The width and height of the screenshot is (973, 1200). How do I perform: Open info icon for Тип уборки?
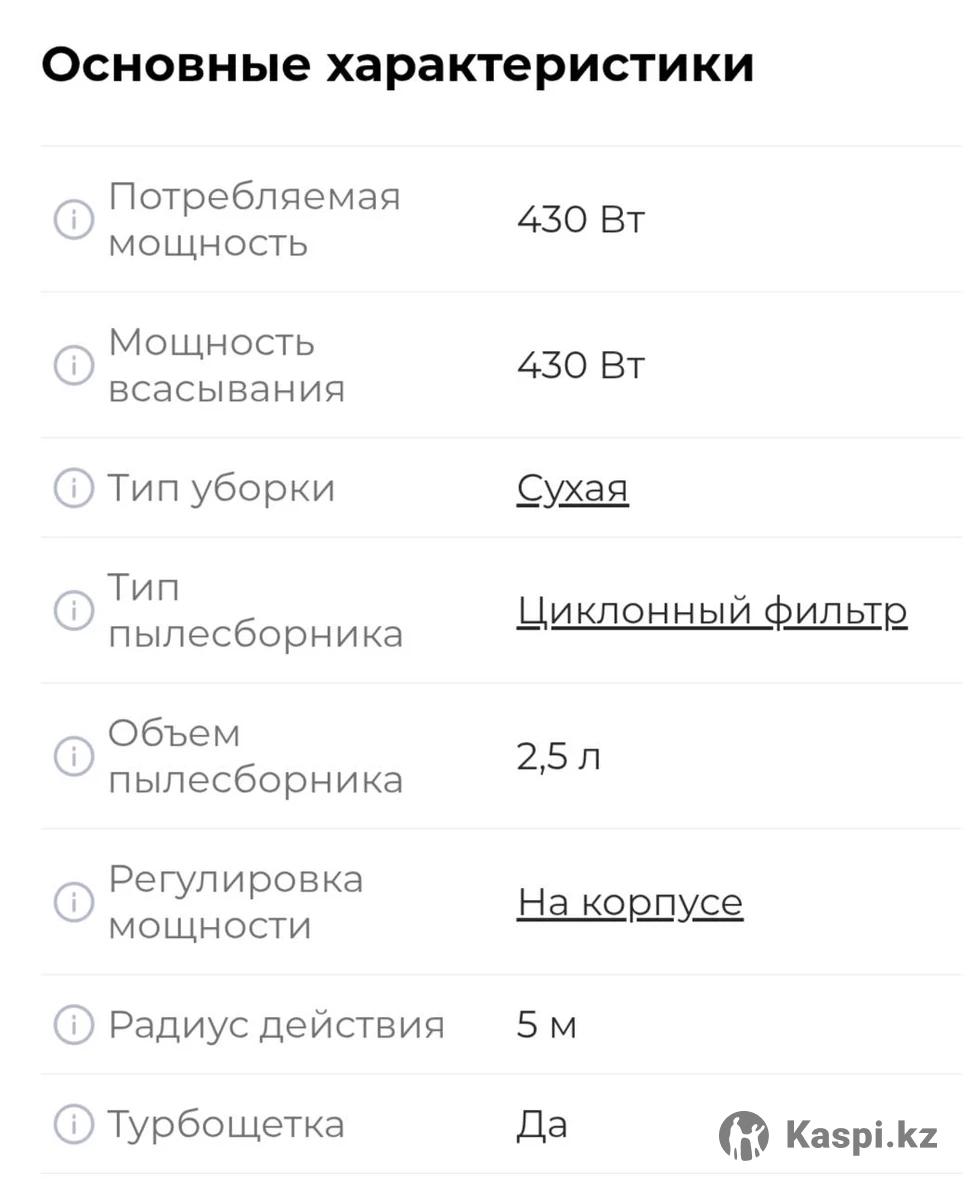[73, 489]
